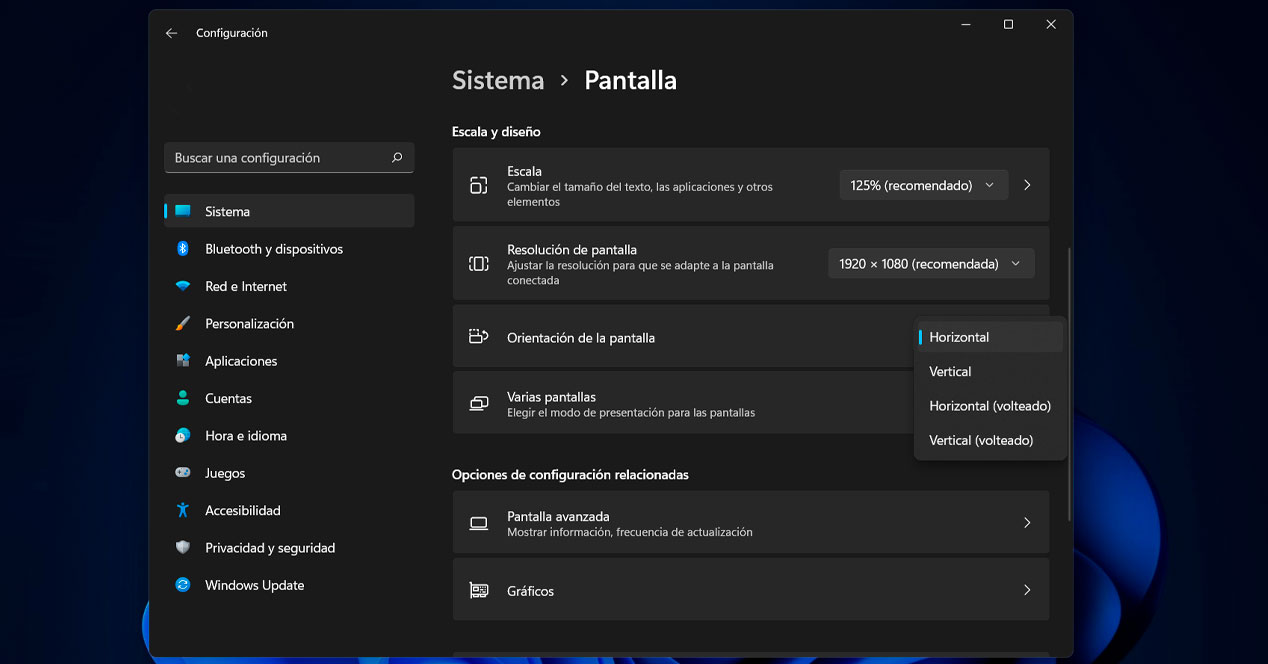The width and height of the screenshot is (1268, 664).
Task: Select Vertical (volteado) from the orientation list
Action: tap(981, 439)
